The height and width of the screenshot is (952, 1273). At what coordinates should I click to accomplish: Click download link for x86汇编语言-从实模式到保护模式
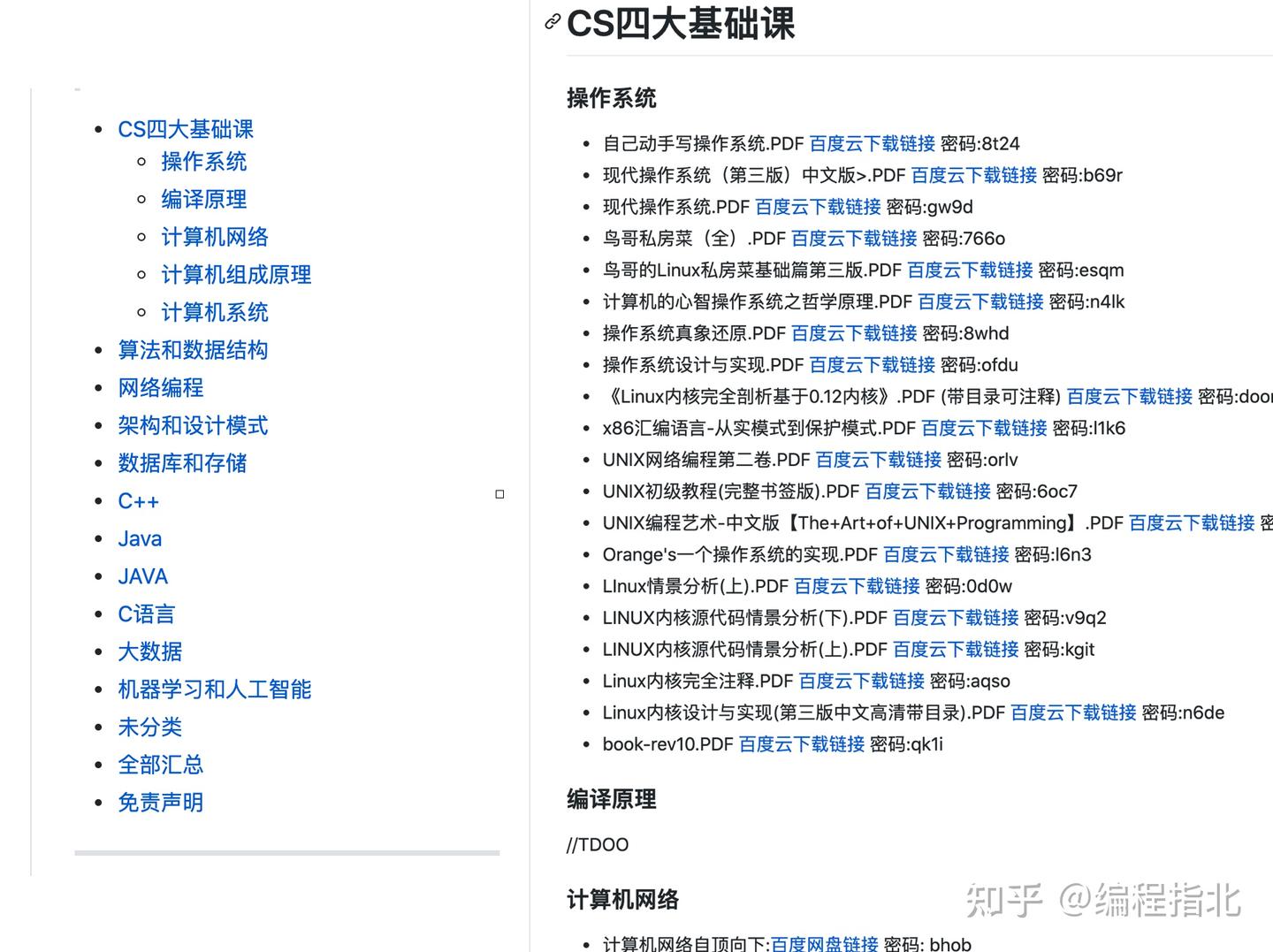click(x=985, y=429)
